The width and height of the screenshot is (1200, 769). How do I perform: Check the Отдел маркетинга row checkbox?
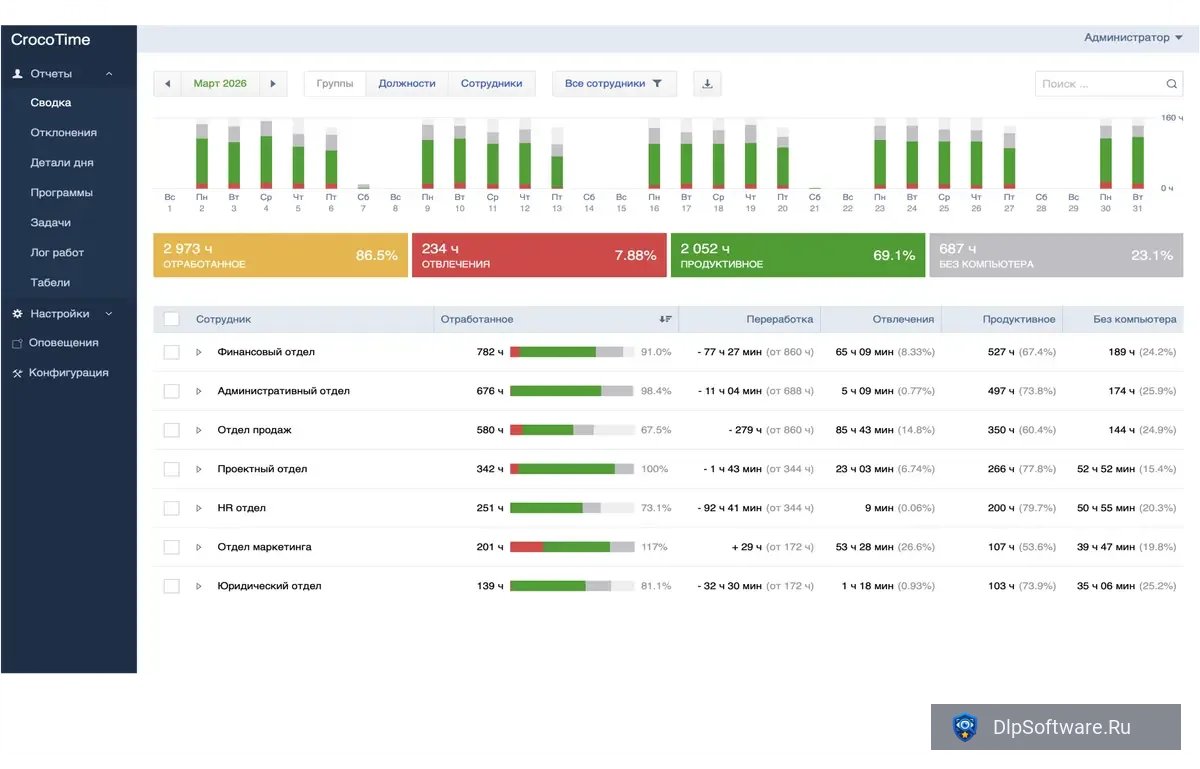pyautogui.click(x=171, y=547)
